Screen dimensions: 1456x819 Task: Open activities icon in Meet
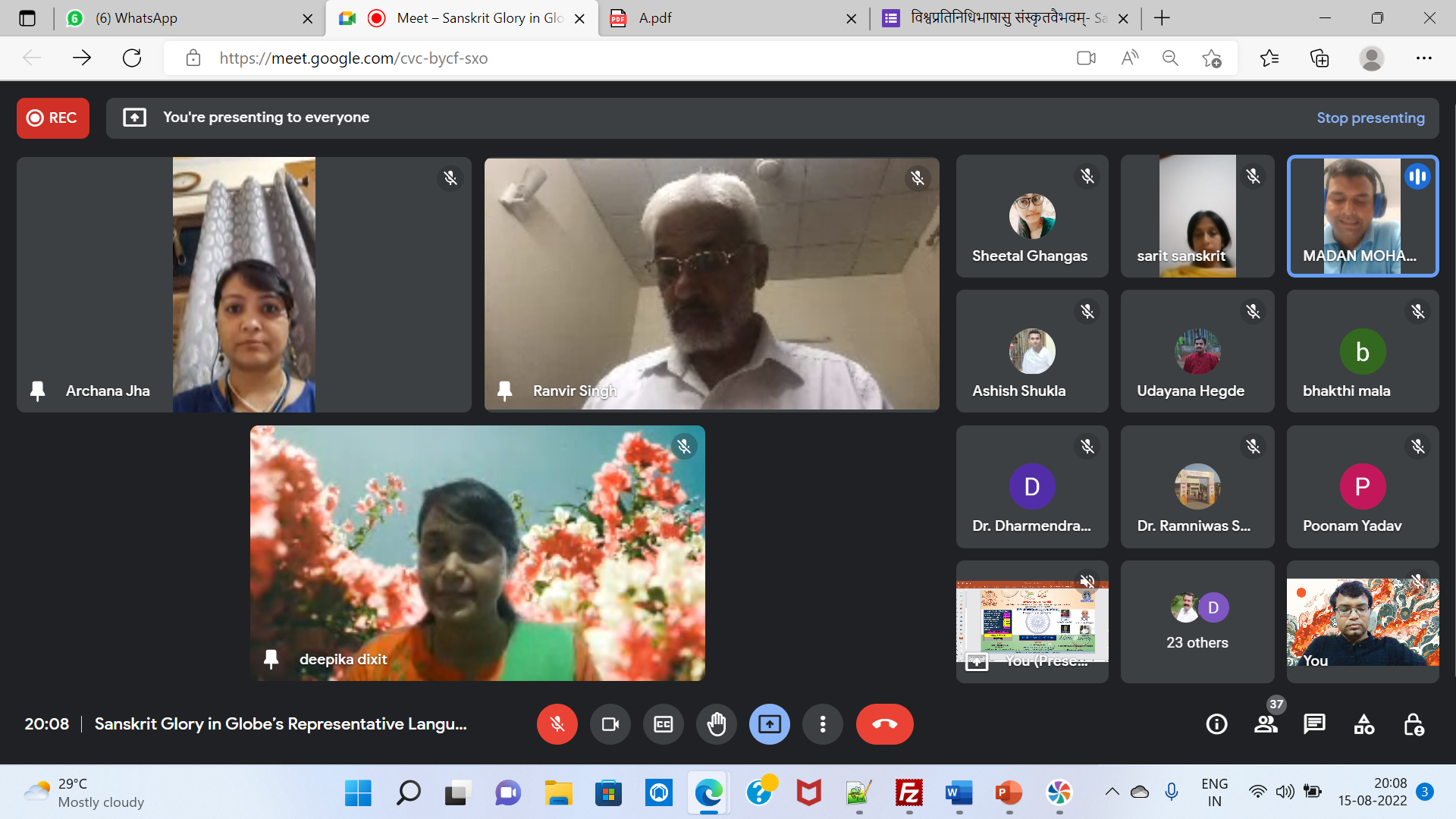[x=1363, y=724]
